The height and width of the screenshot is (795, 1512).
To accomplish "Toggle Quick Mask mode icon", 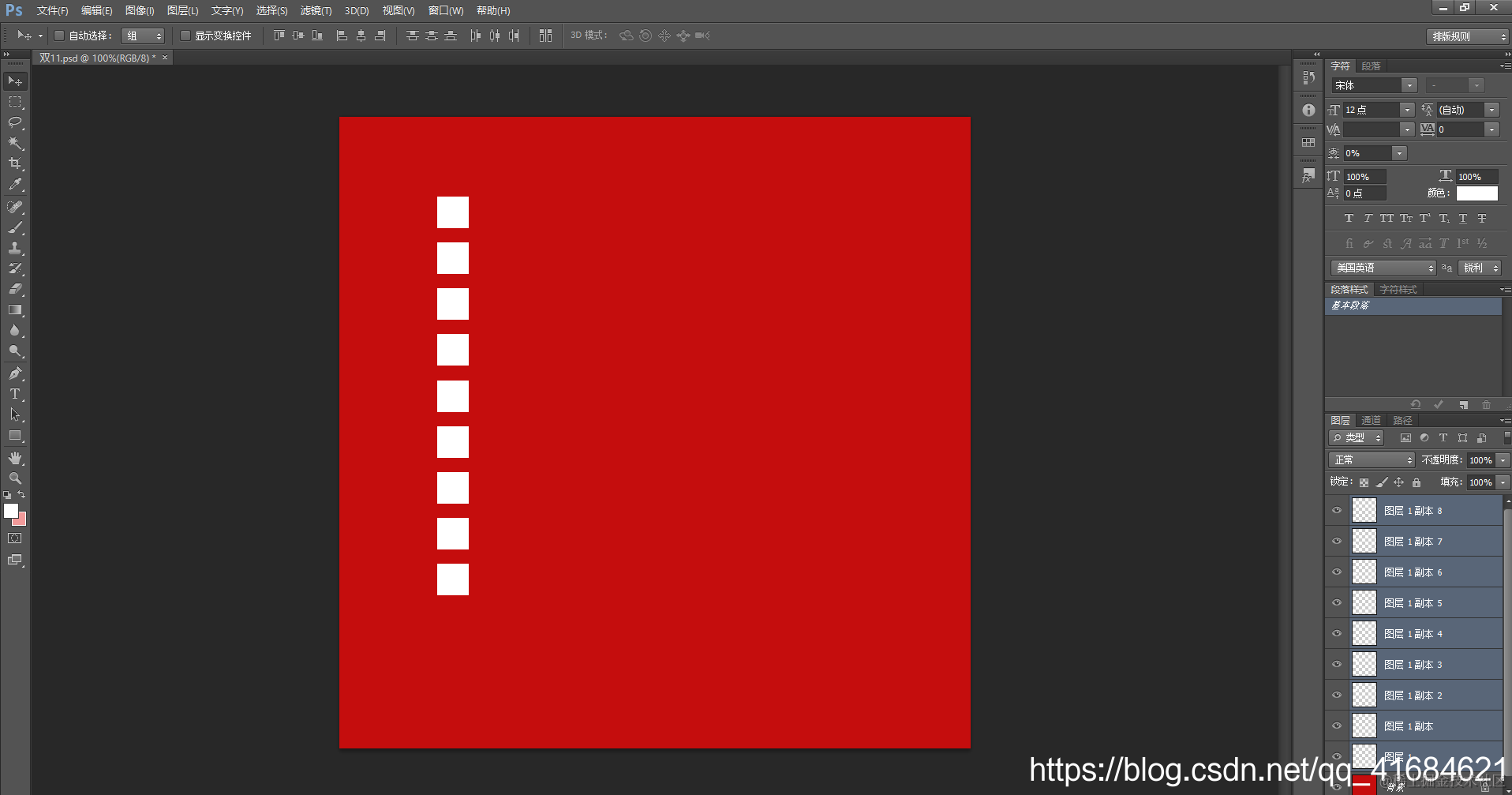I will click(x=15, y=538).
